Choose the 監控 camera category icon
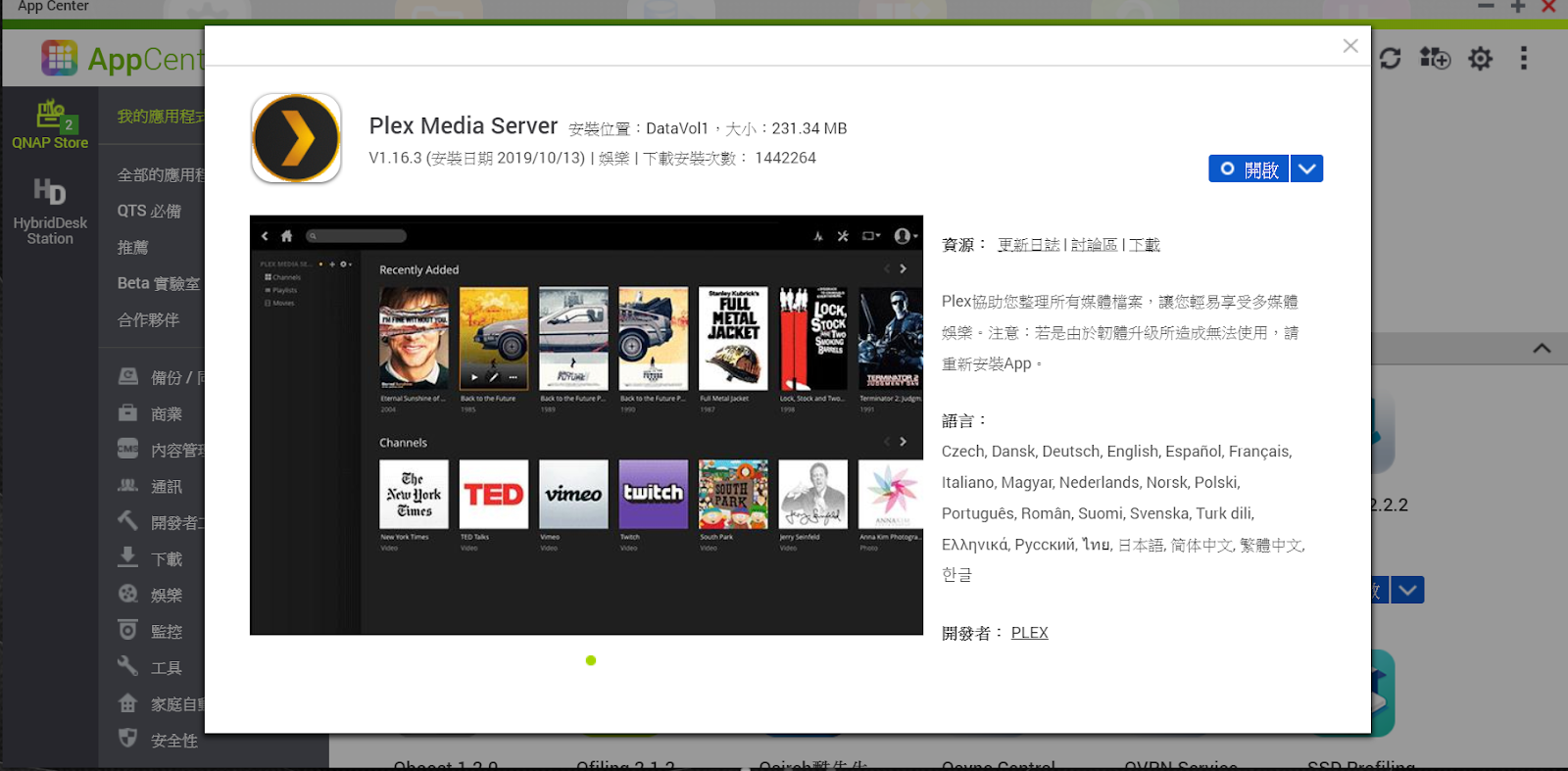Screen dimensions: 1568x771 point(128,630)
